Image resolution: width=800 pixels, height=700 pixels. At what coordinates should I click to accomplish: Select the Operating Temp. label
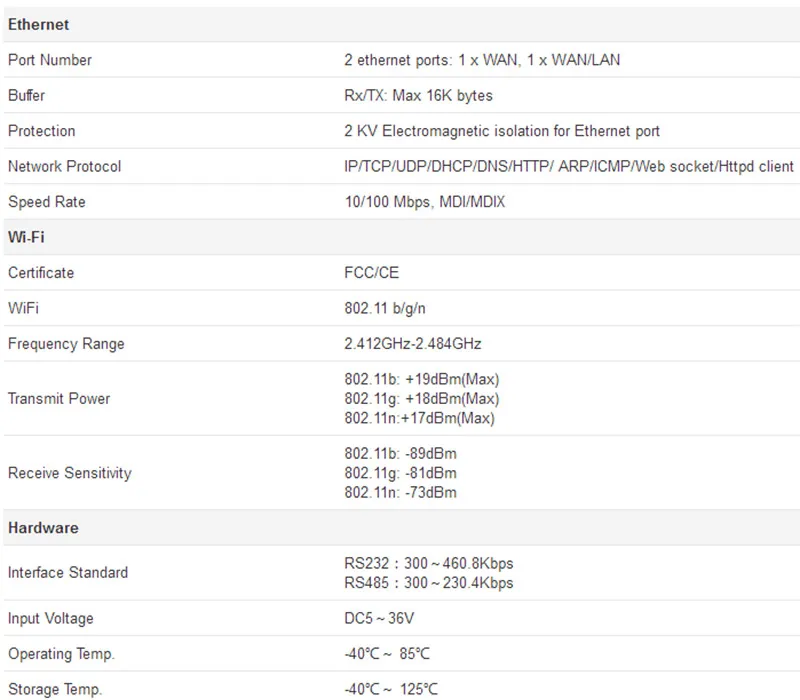tap(61, 654)
